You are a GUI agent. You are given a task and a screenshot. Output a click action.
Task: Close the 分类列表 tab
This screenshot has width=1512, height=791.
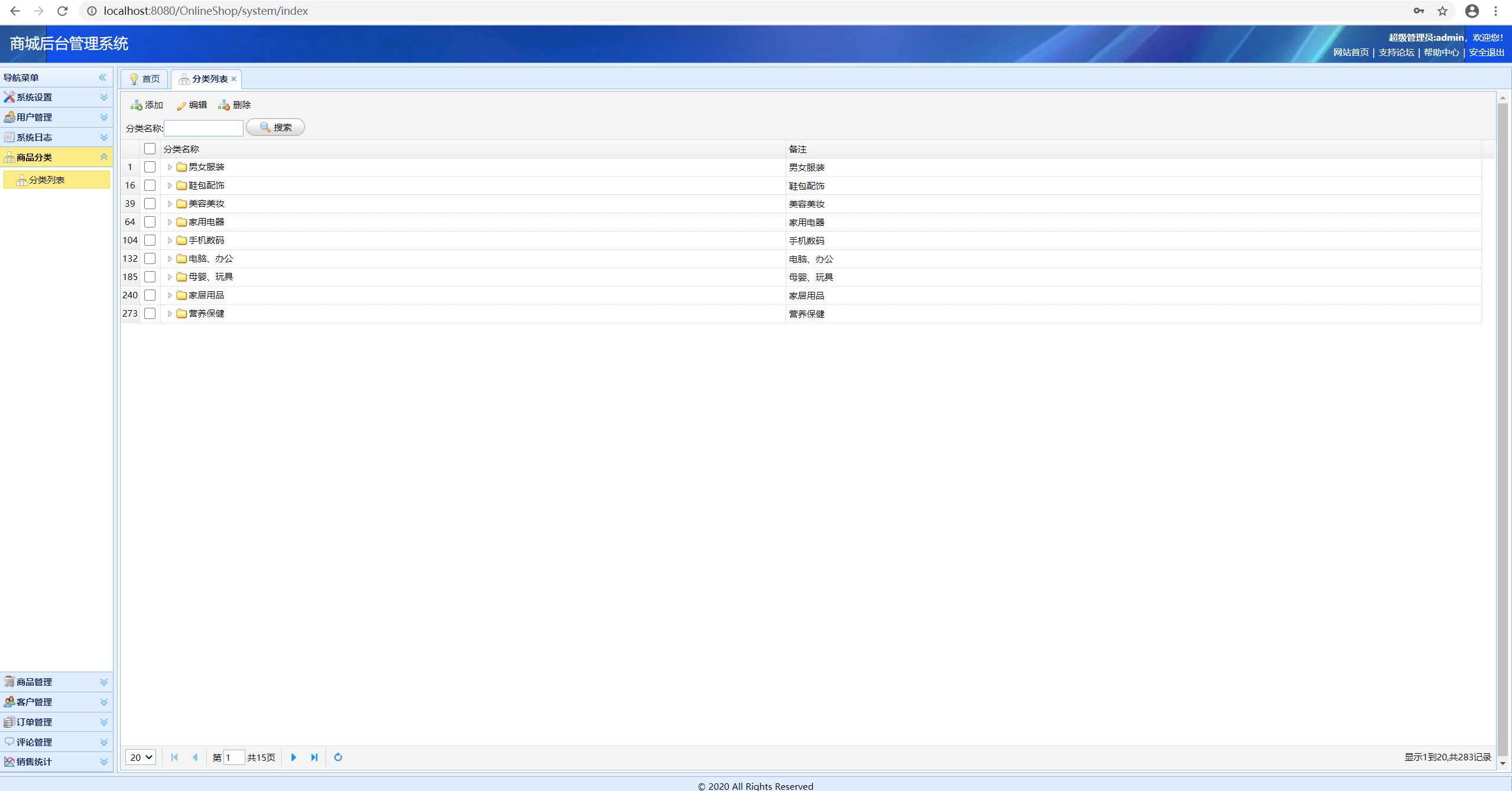click(234, 79)
